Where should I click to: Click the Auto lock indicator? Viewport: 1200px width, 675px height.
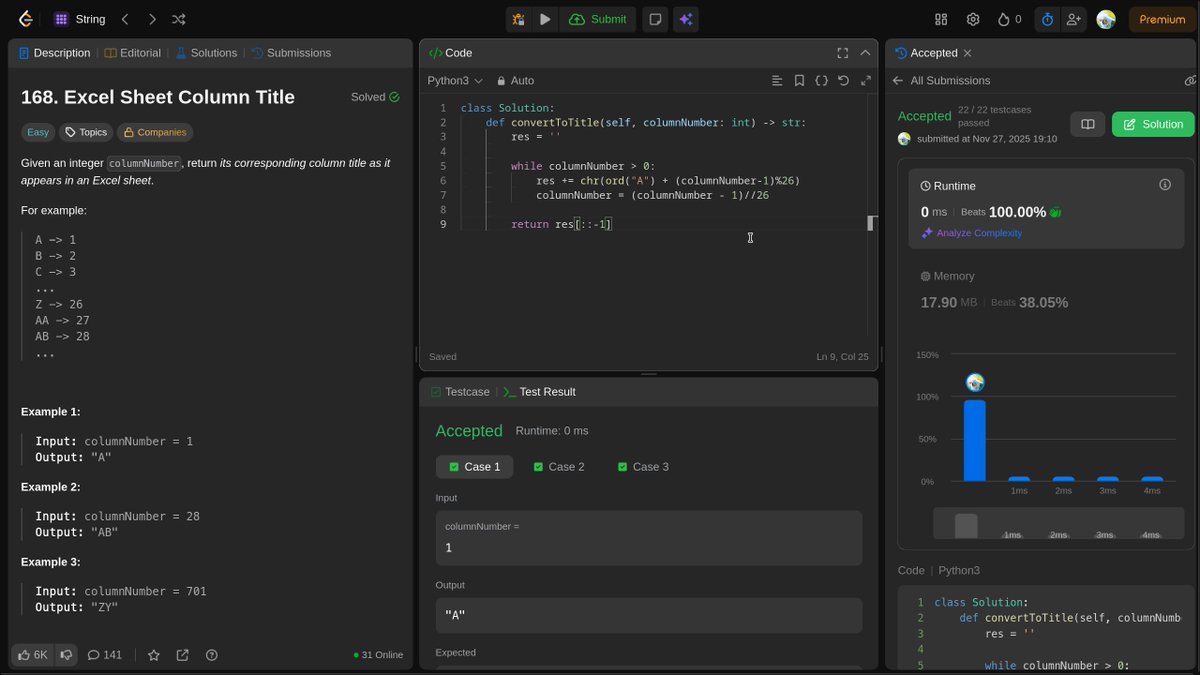coord(516,80)
